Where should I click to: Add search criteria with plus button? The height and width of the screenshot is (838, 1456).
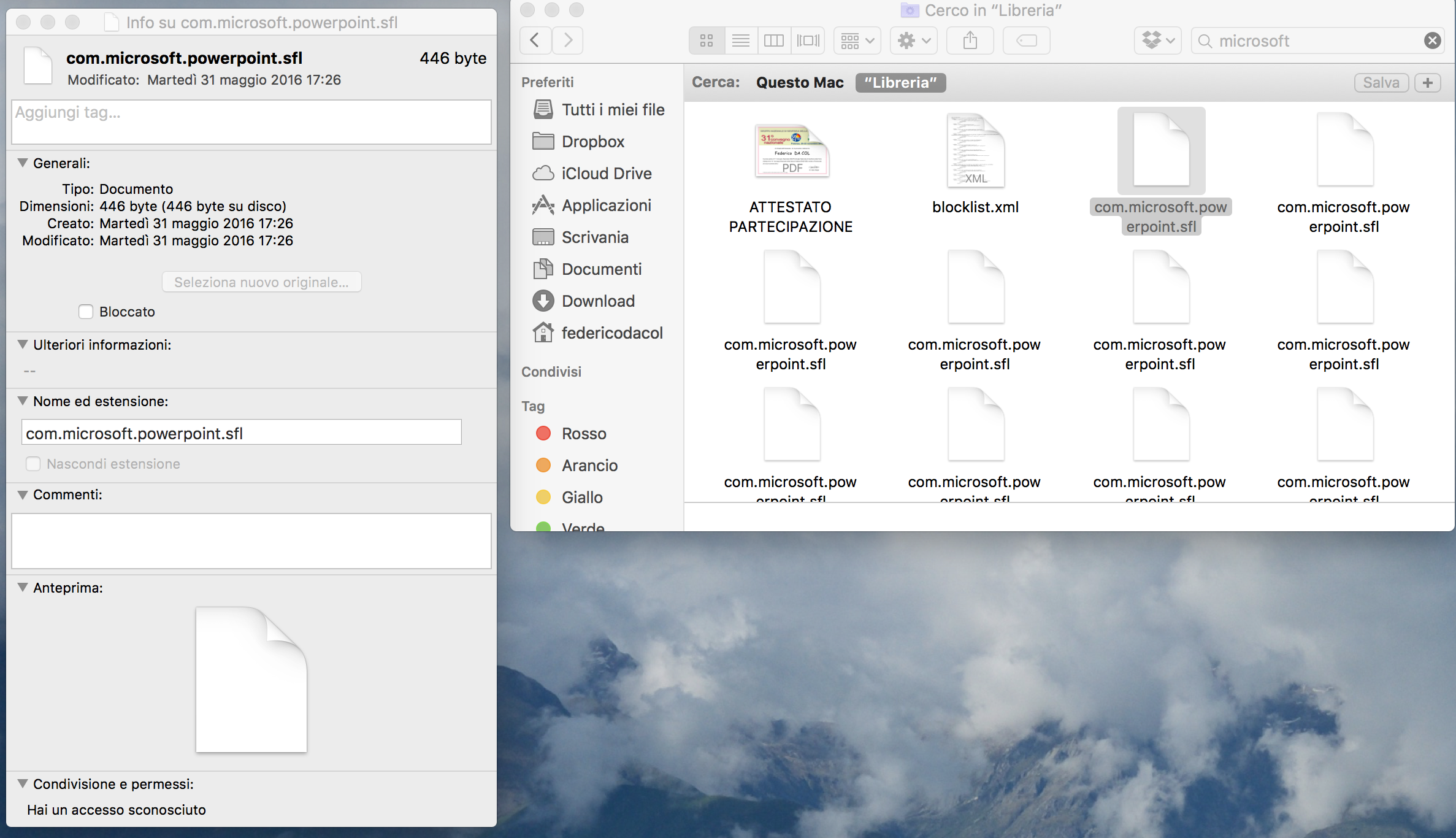coord(1428,83)
